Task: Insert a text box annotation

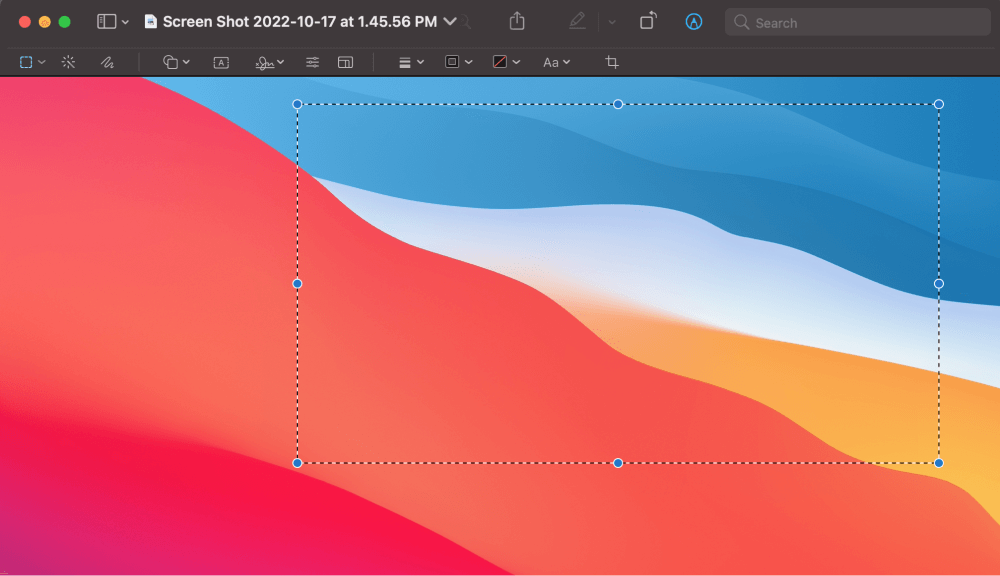Action: coord(221,62)
